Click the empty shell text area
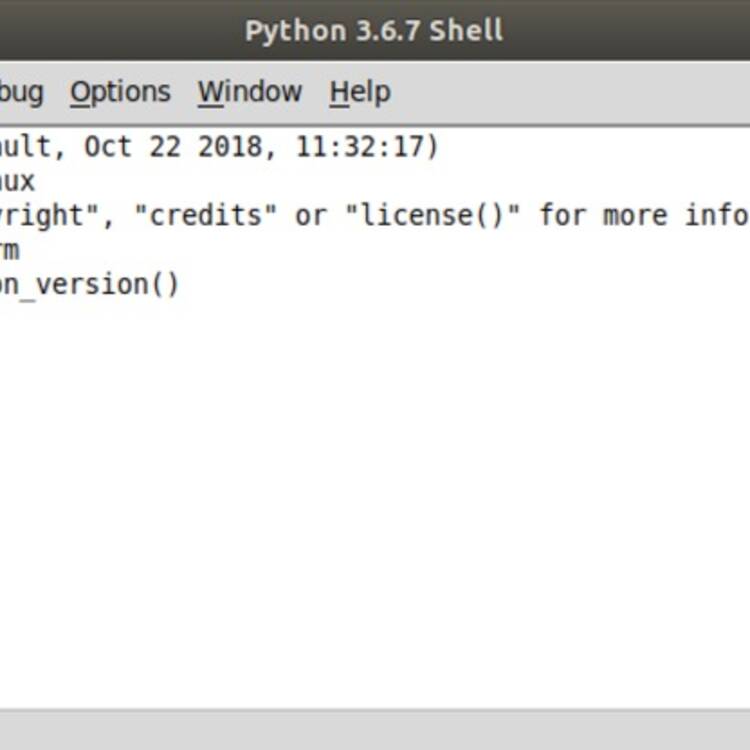Viewport: 750px width, 750px height. pyautogui.click(x=375, y=502)
